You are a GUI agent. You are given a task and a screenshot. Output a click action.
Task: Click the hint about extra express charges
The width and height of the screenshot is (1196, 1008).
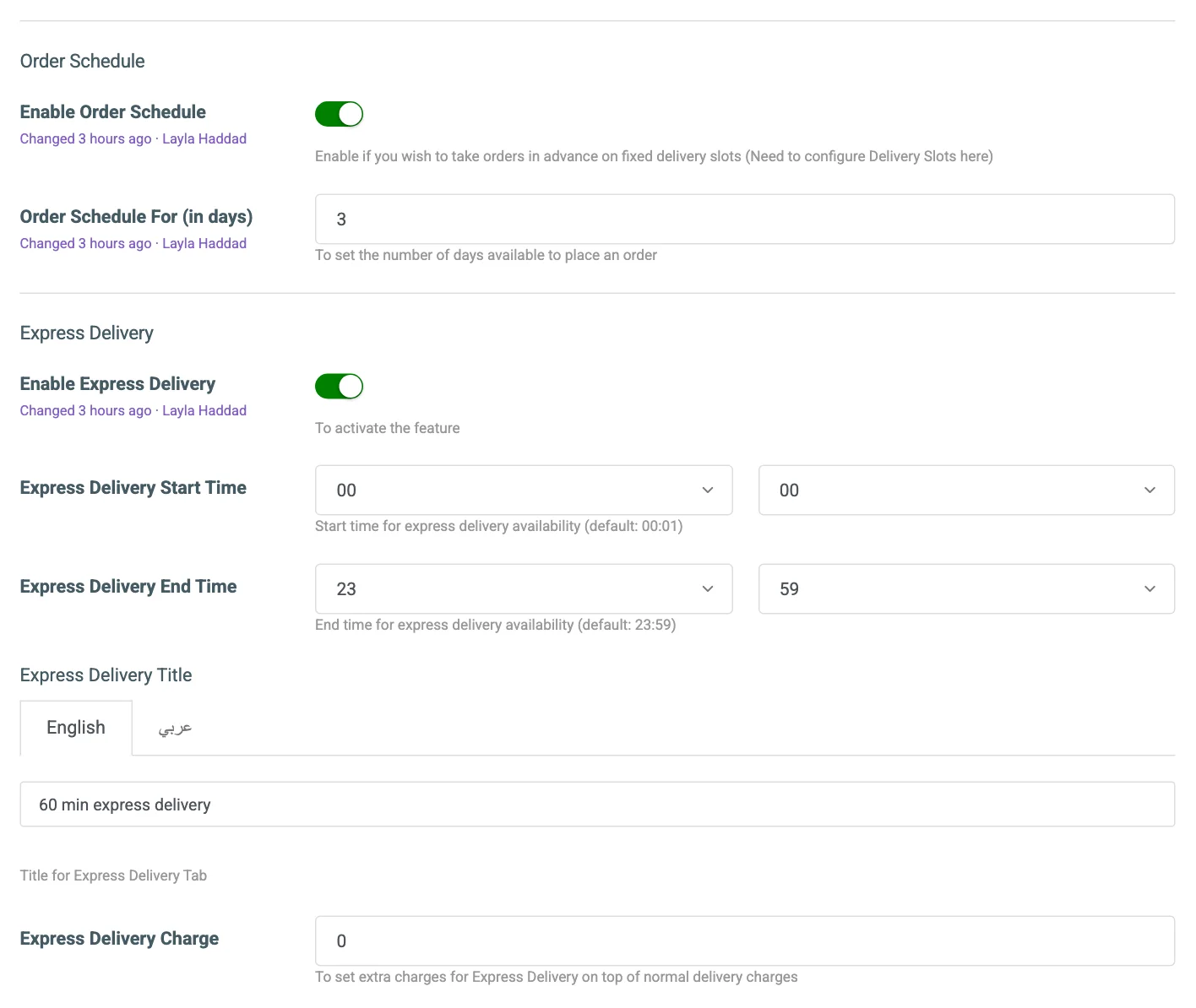[557, 977]
